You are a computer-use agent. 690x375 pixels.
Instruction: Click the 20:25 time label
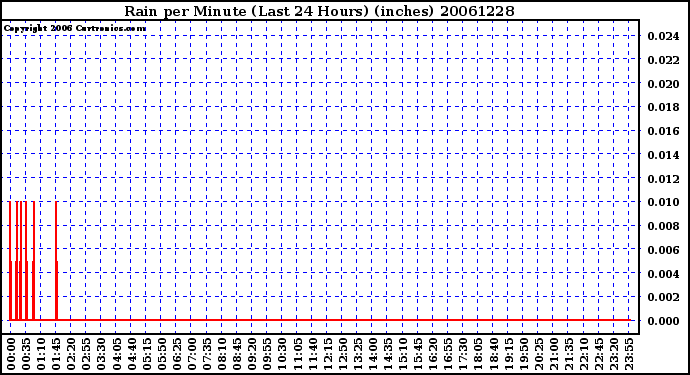coord(538,354)
